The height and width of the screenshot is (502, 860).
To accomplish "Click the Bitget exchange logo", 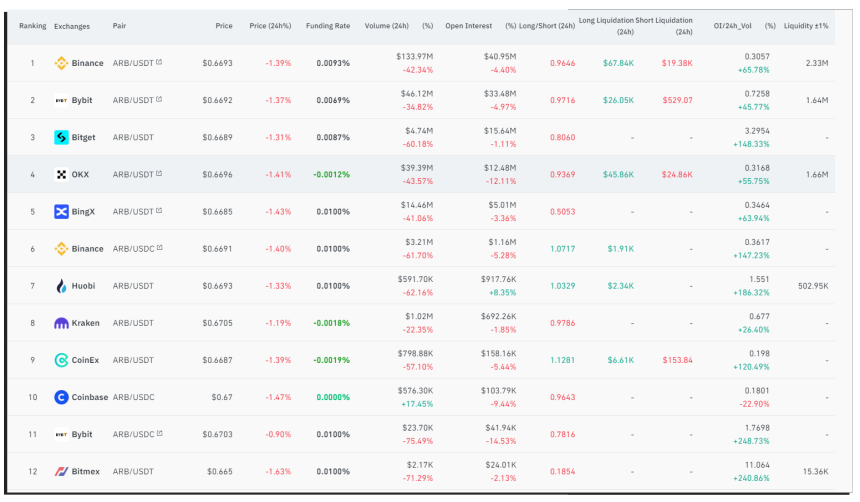I will [61, 137].
